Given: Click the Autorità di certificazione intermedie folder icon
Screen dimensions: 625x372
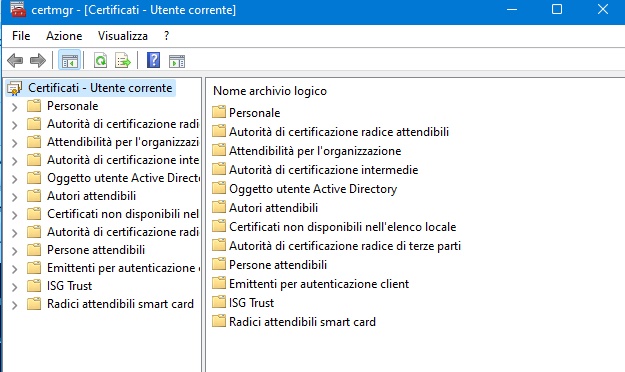Looking at the screenshot, I should point(219,169).
